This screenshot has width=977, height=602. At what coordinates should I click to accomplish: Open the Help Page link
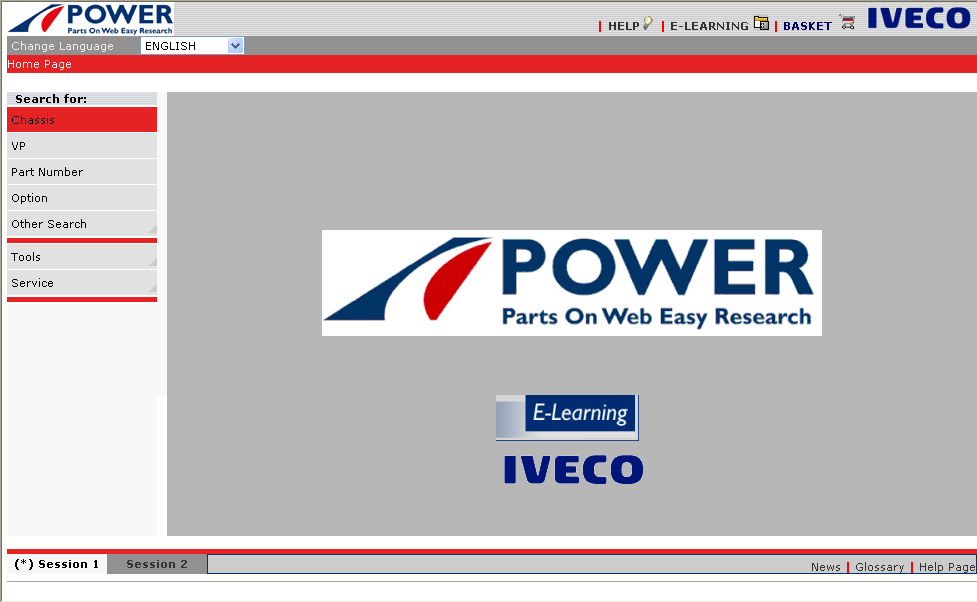click(947, 567)
